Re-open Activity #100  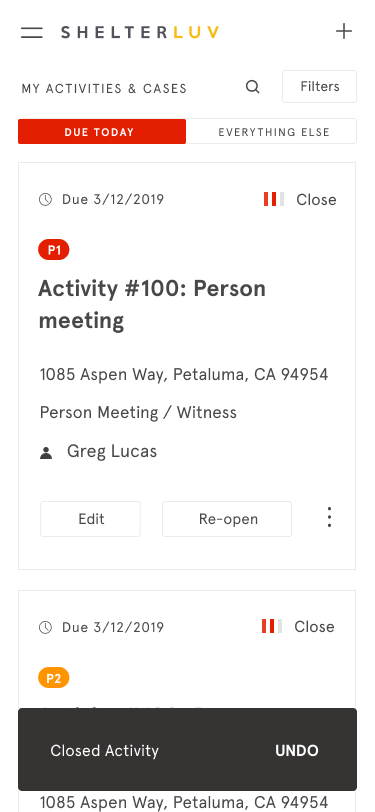[227, 519]
